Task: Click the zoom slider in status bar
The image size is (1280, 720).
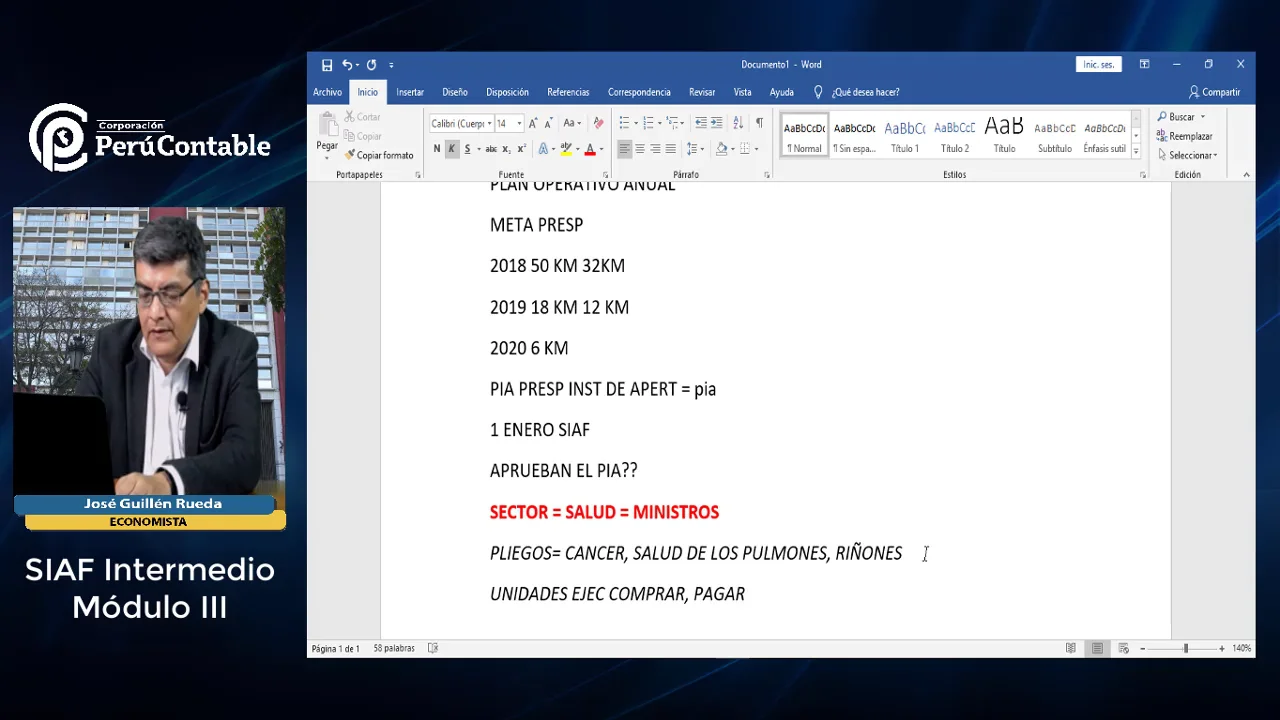Action: [1185, 649]
